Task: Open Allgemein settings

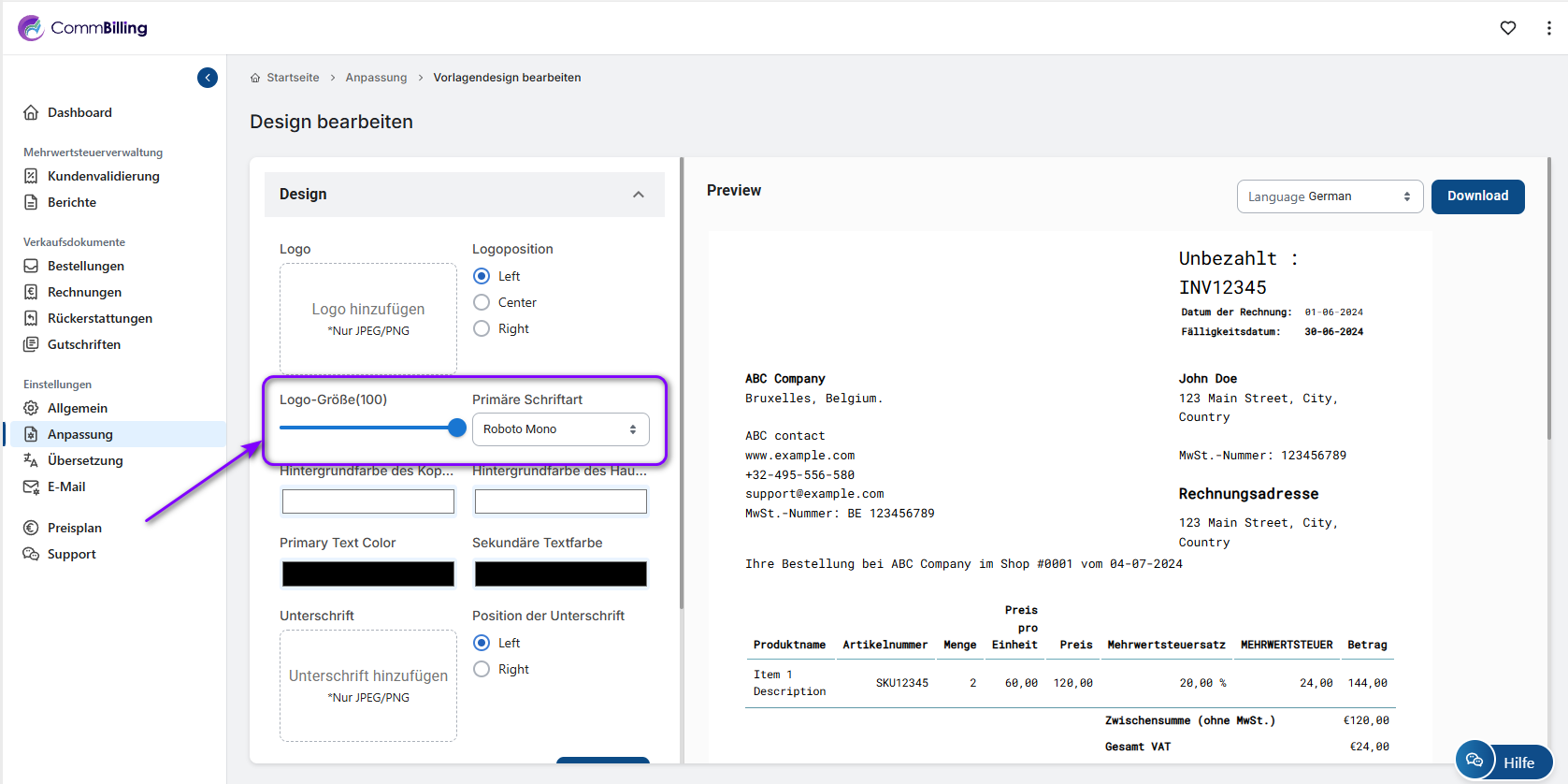Action: point(78,408)
